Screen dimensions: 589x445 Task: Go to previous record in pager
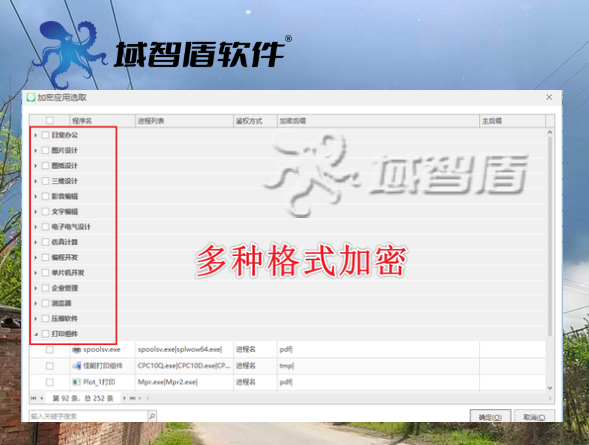point(42,398)
